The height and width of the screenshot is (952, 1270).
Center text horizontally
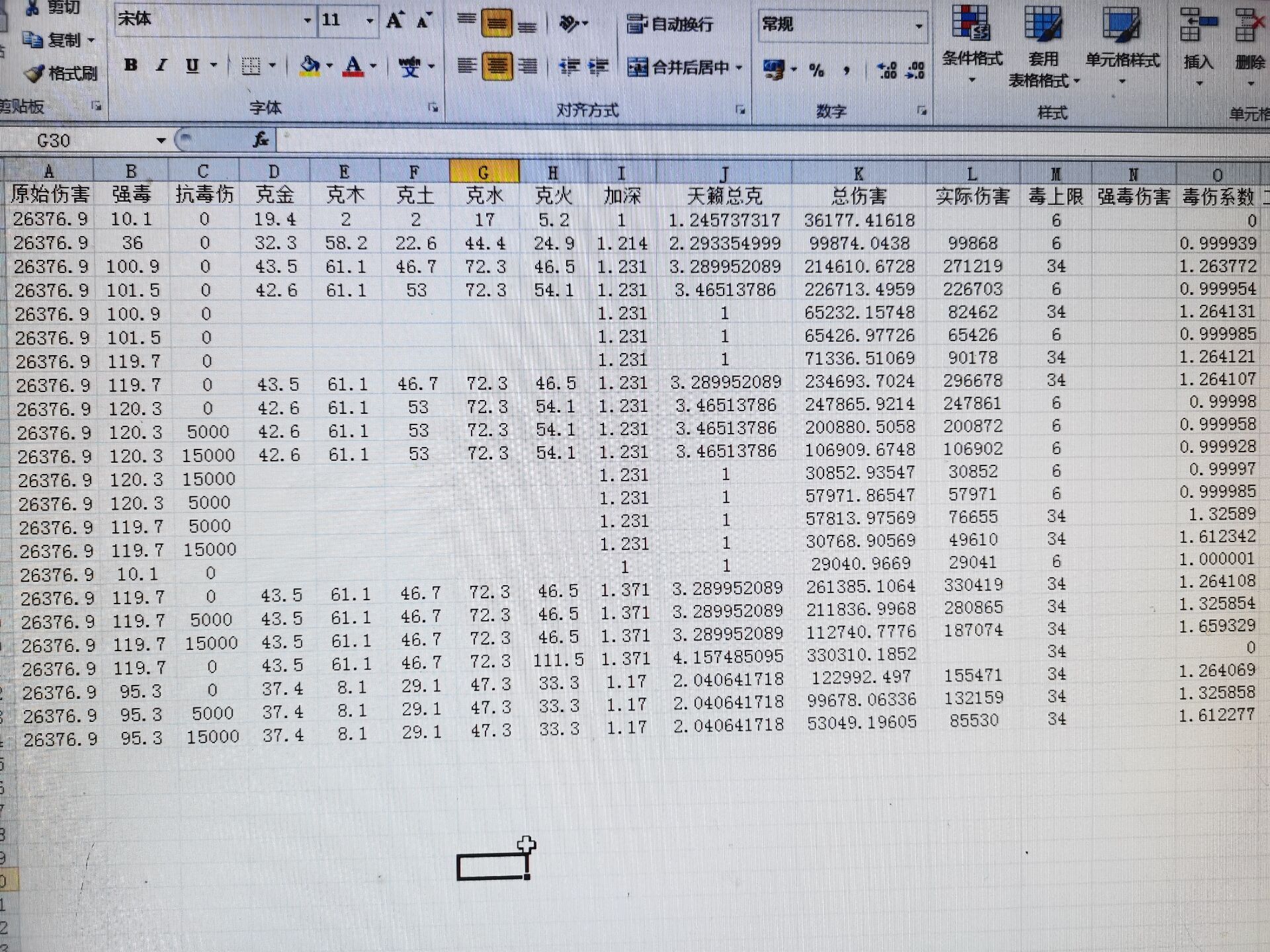coord(497,66)
